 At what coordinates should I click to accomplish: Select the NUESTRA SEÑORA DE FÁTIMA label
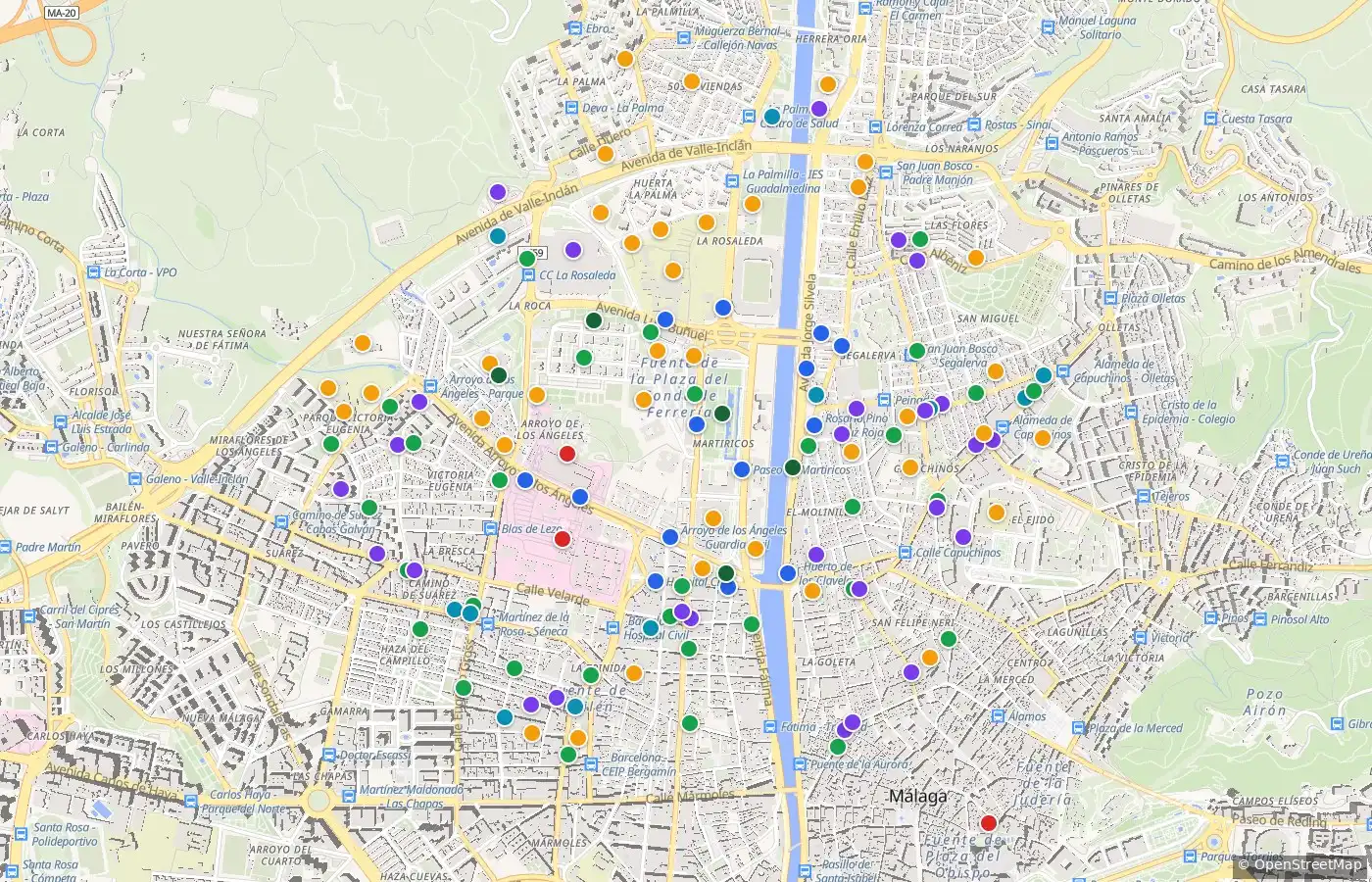221,339
